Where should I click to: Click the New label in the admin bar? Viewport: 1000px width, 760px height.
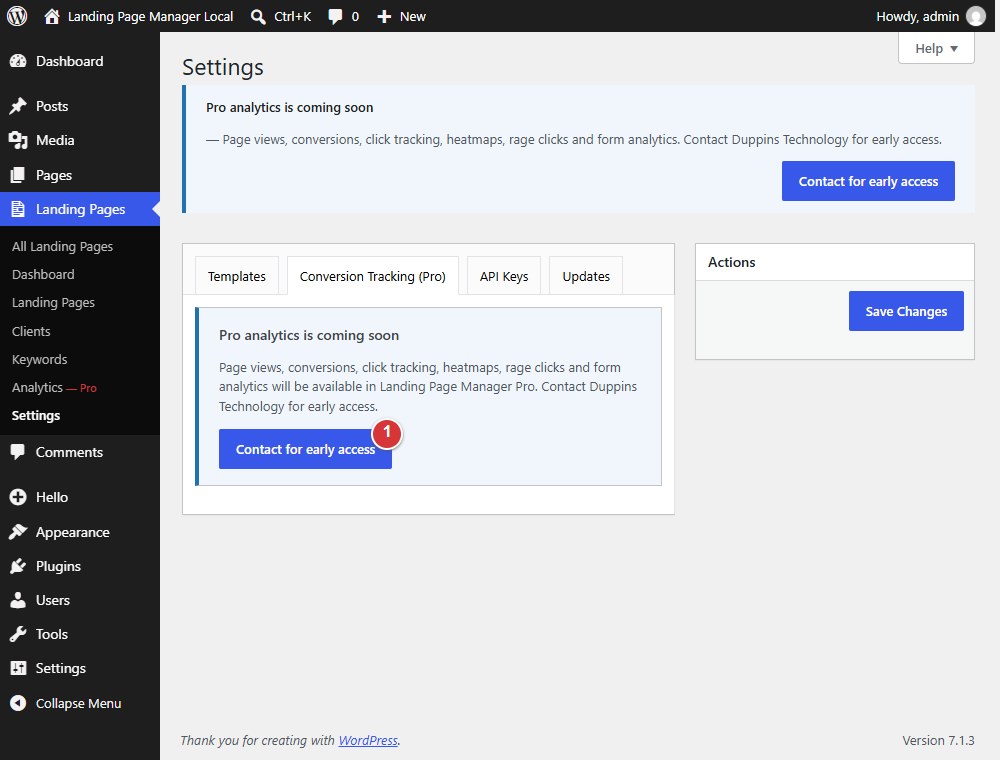click(x=413, y=17)
